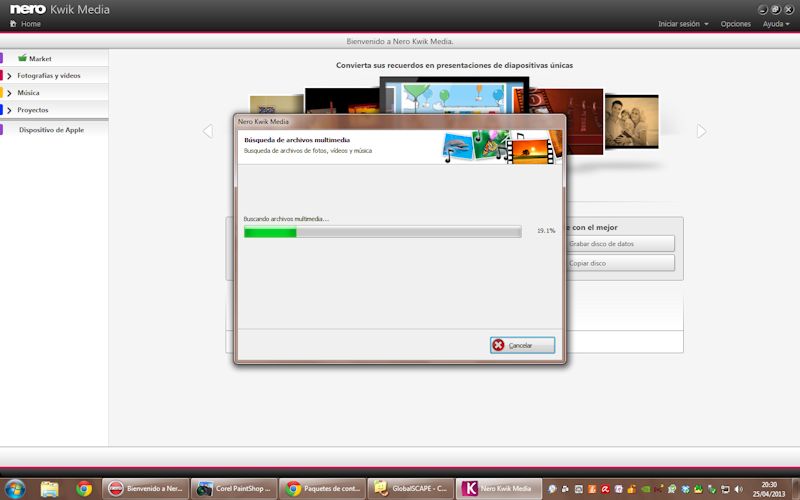Click the network monitor tray icon
The width and height of the screenshot is (800, 500).
[x=725, y=489]
